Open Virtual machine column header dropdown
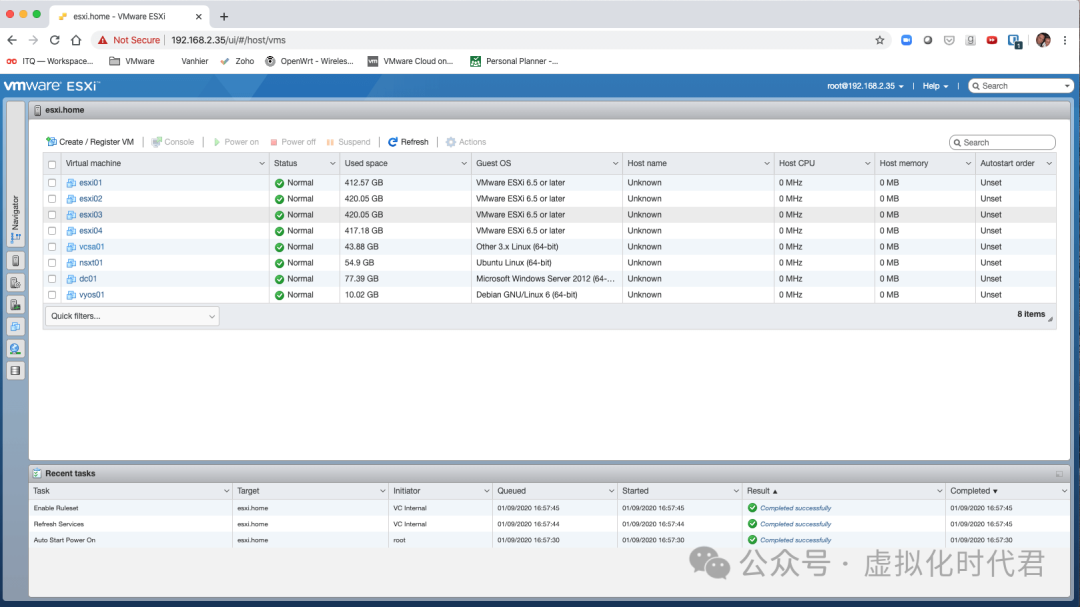Image resolution: width=1080 pixels, height=607 pixels. pos(262,164)
